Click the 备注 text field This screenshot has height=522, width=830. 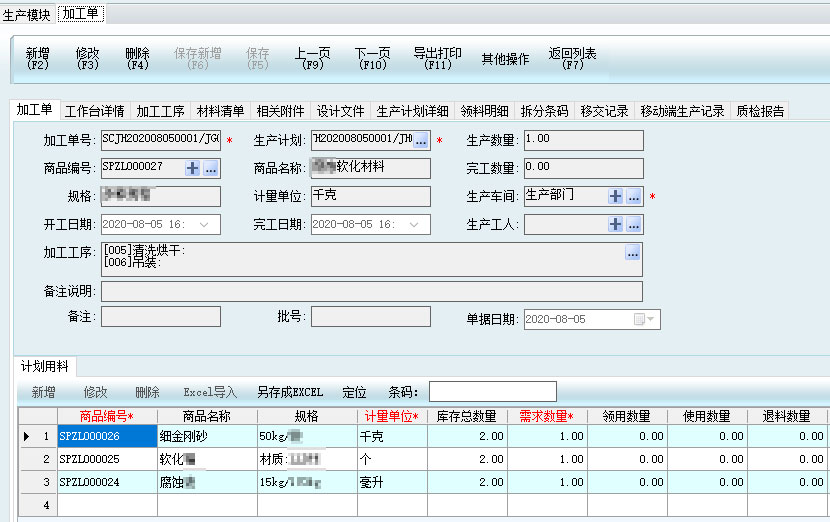pyautogui.click(x=160, y=317)
